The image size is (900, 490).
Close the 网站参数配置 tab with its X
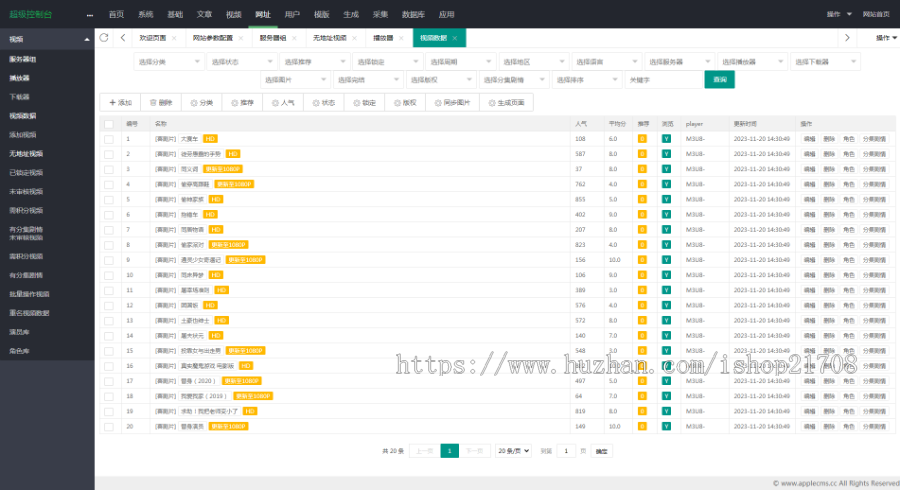click(x=240, y=38)
